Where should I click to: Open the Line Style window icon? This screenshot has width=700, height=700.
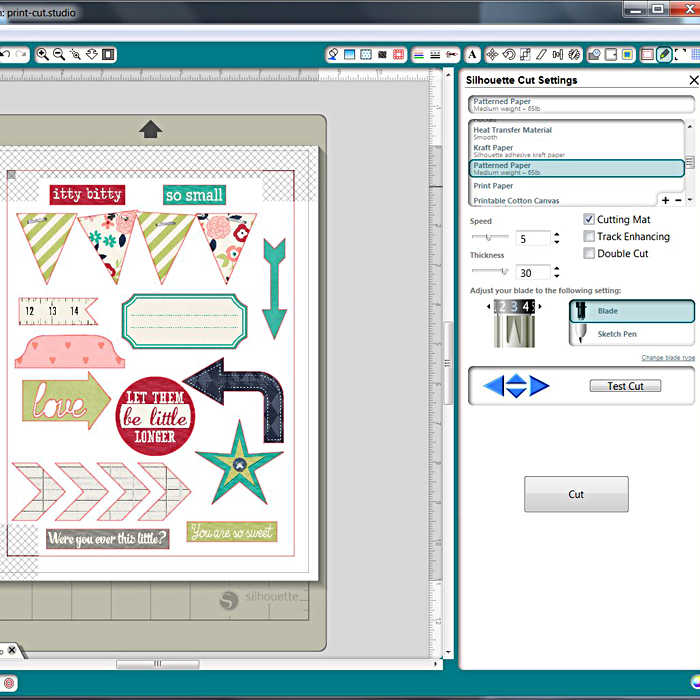tap(435, 54)
